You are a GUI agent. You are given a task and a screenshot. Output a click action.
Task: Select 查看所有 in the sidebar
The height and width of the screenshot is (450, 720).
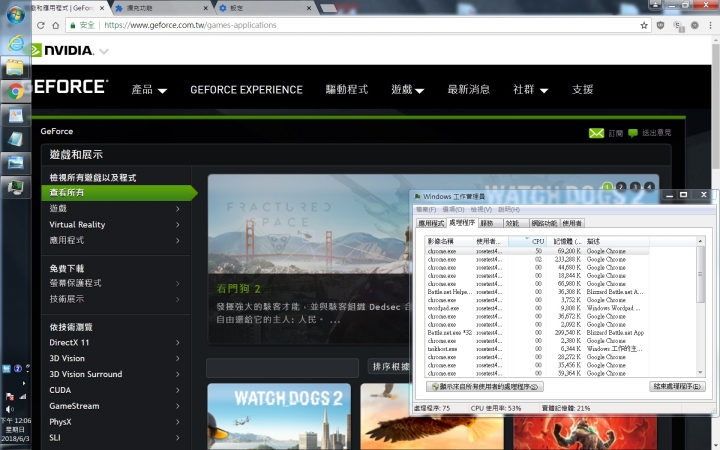[119, 192]
